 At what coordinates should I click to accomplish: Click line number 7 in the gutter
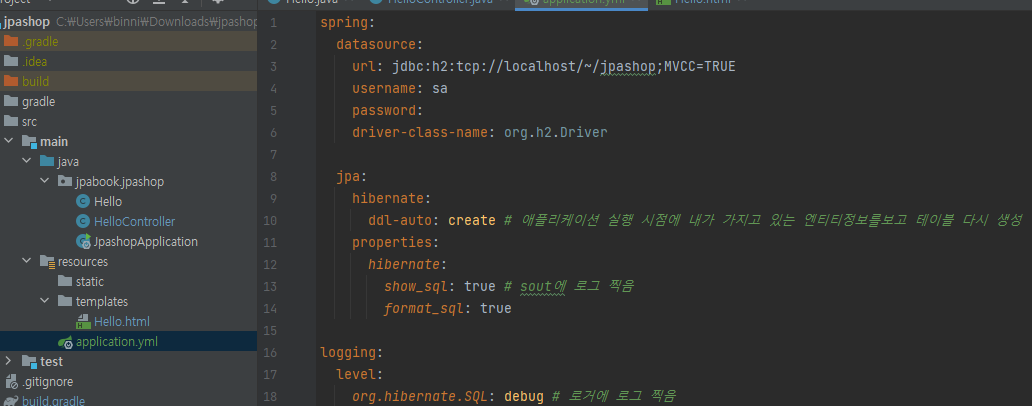pyautogui.click(x=273, y=154)
